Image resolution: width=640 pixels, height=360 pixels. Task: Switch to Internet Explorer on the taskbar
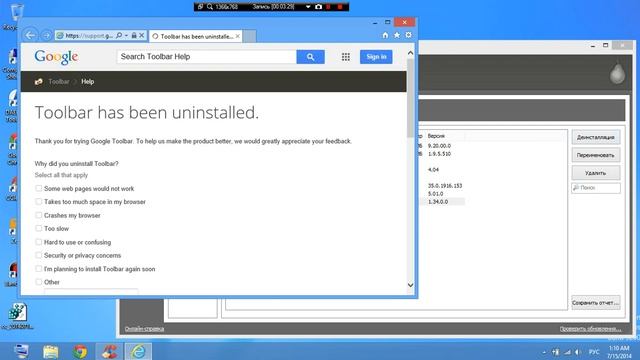[x=138, y=351]
